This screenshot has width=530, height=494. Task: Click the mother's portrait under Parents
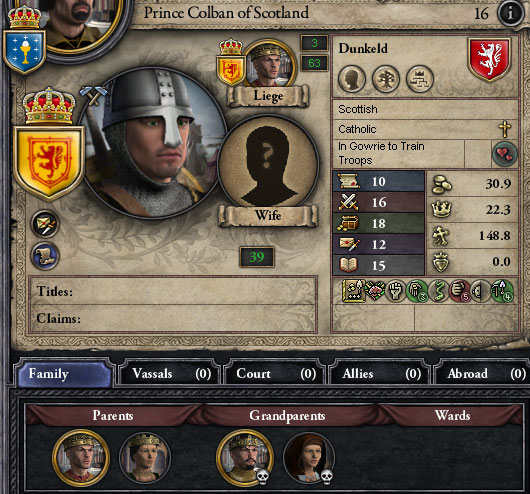pyautogui.click(x=145, y=457)
